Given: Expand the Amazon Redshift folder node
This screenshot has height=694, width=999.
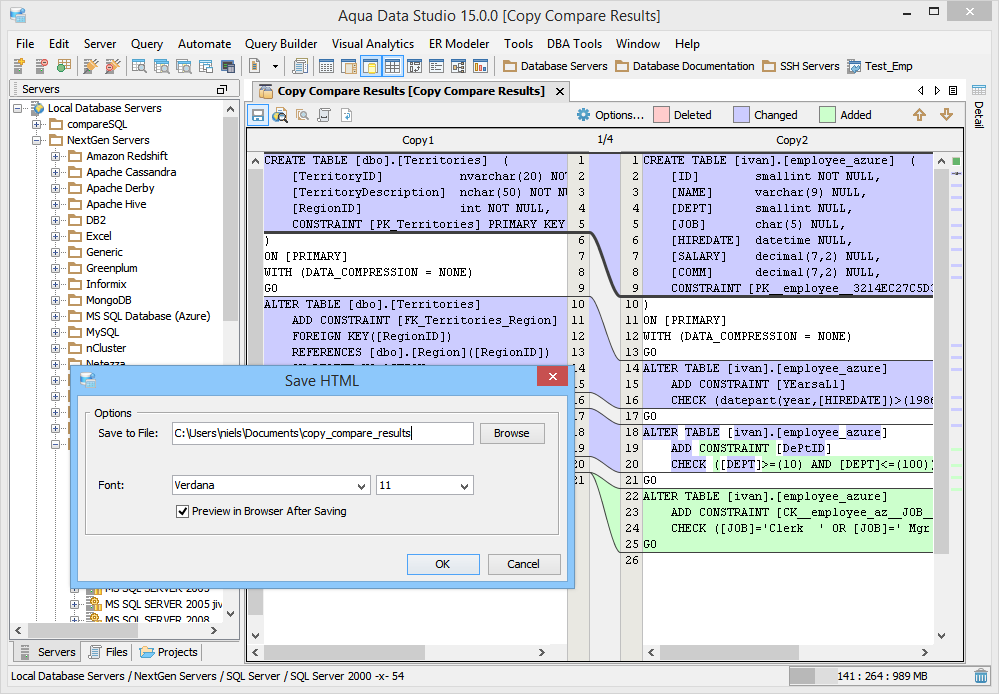Looking at the screenshot, I should tap(56, 156).
